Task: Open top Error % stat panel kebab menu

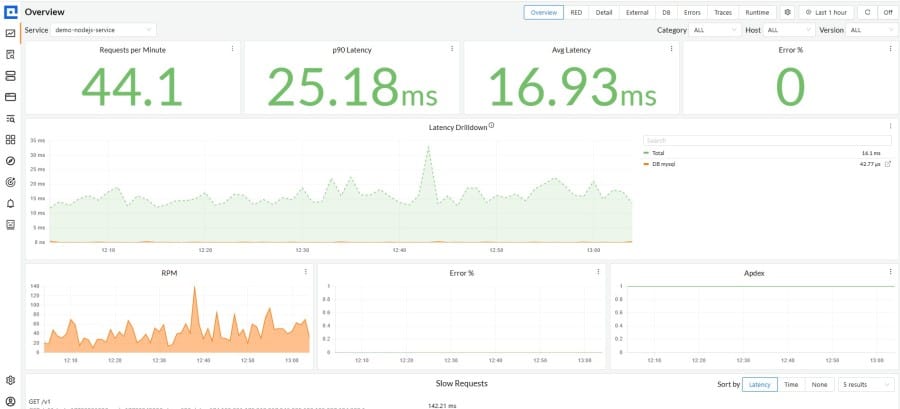Action: point(890,49)
